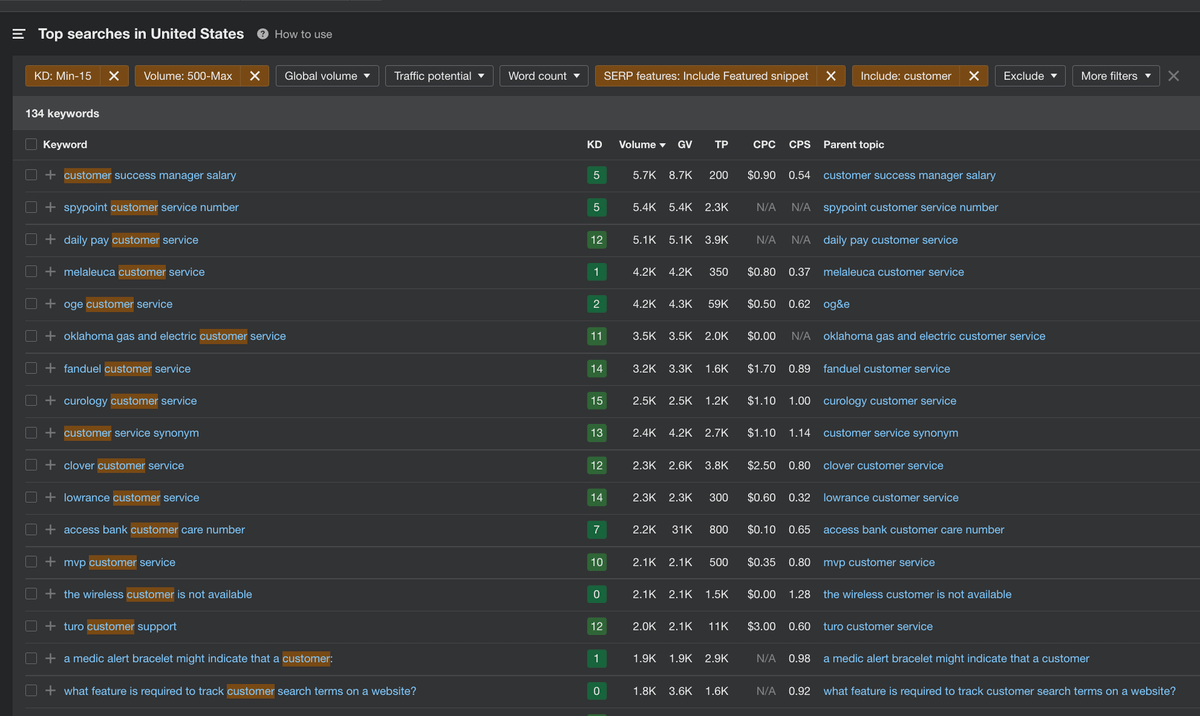
Task: Open the og&e parent topic link
Action: coord(836,304)
